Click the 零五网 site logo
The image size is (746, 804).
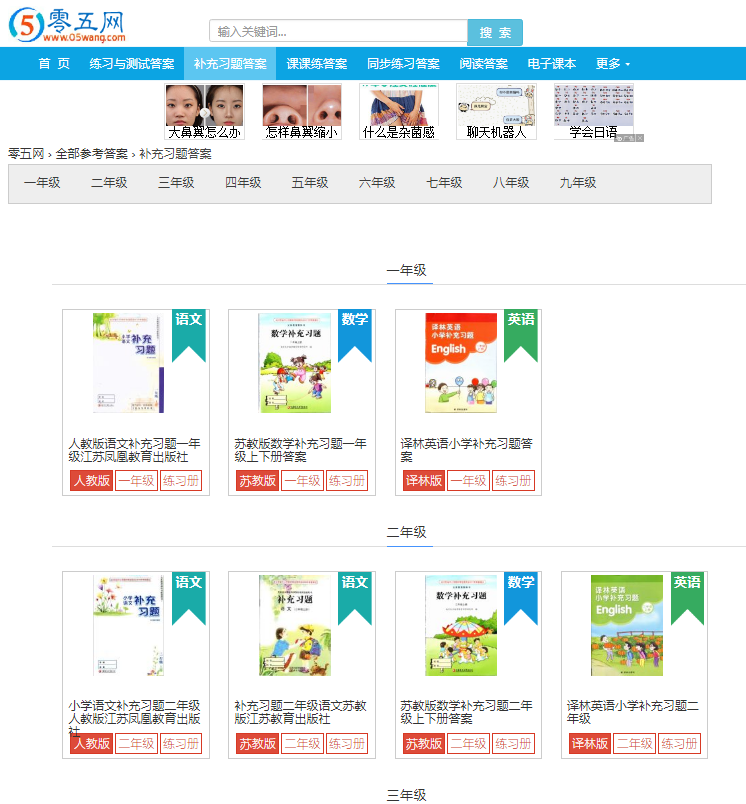67,25
